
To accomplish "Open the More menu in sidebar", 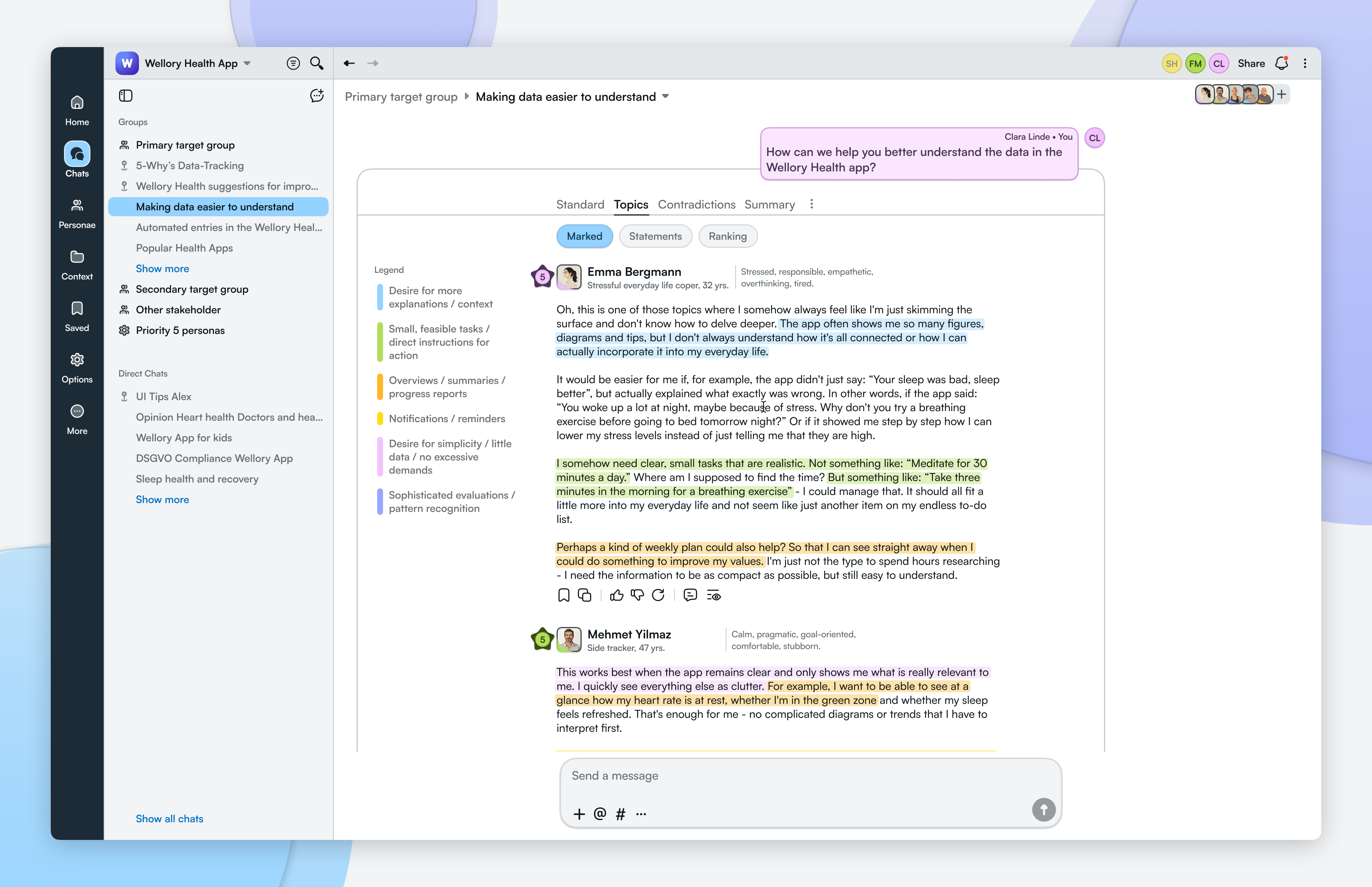I will click(76, 419).
